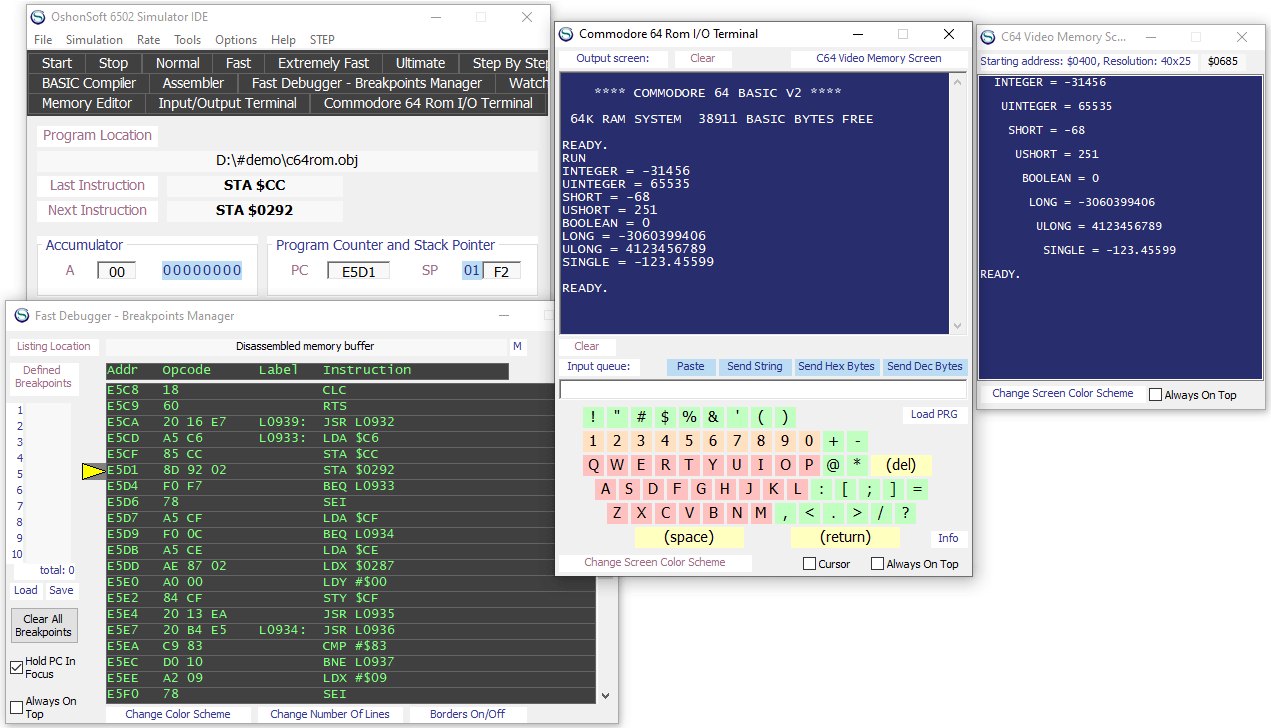Click OshonSoft 6502 Simulator IDE title icon
Image resolution: width=1271 pixels, height=728 pixels.
coord(38,17)
